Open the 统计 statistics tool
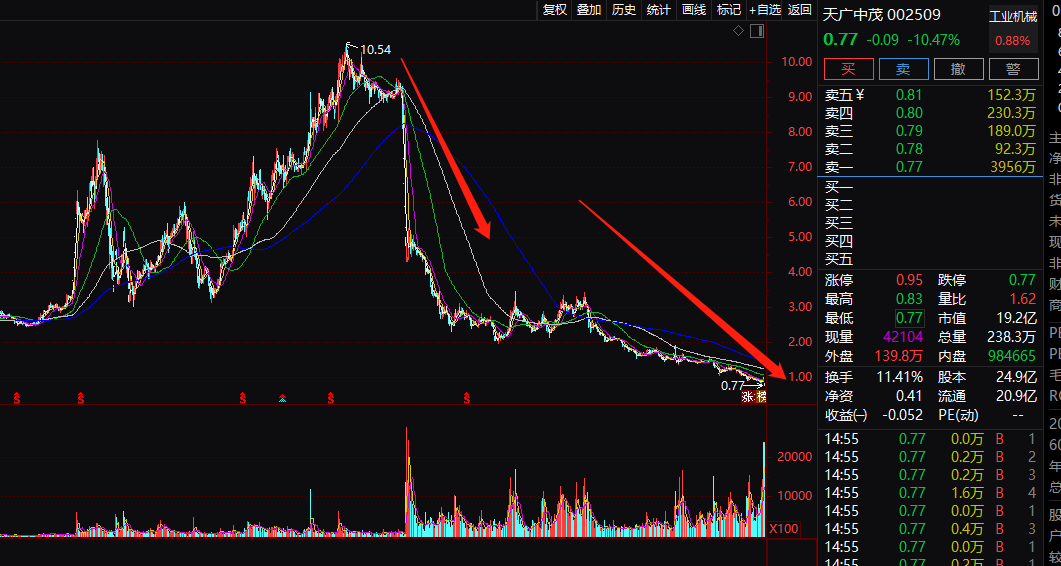Viewport: 1061px width, 566px height. (x=659, y=10)
